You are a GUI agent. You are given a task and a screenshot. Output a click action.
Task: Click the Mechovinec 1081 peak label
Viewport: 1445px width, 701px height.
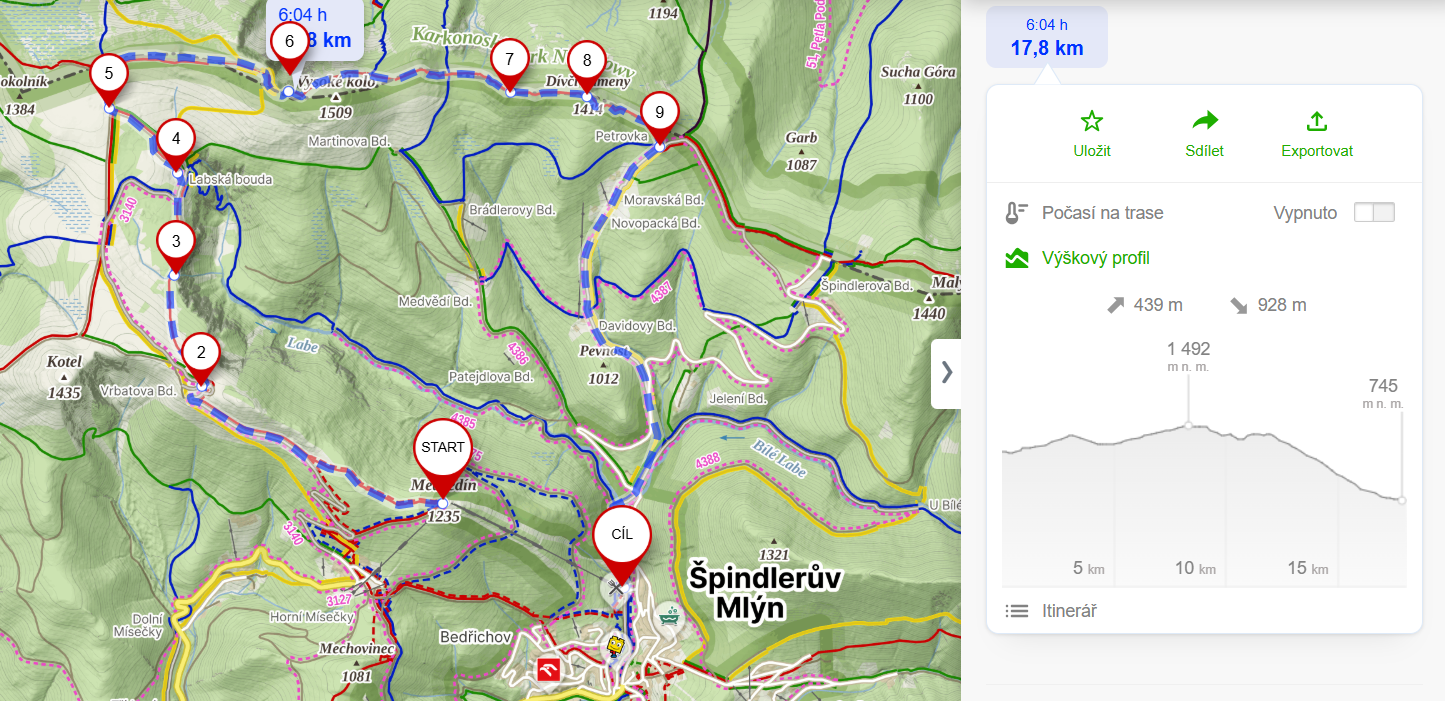[x=357, y=662]
